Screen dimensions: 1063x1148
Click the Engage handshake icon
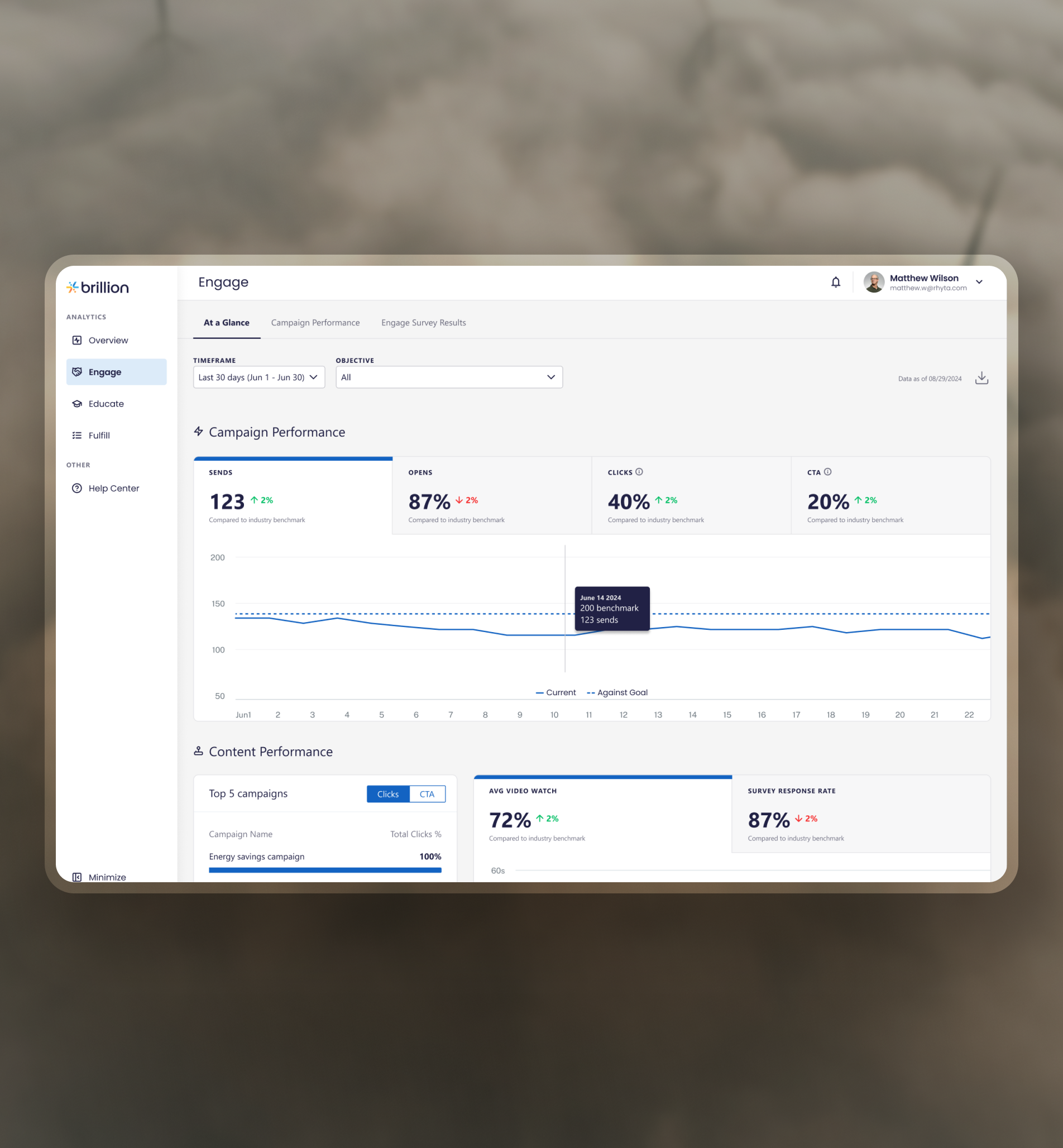click(77, 372)
